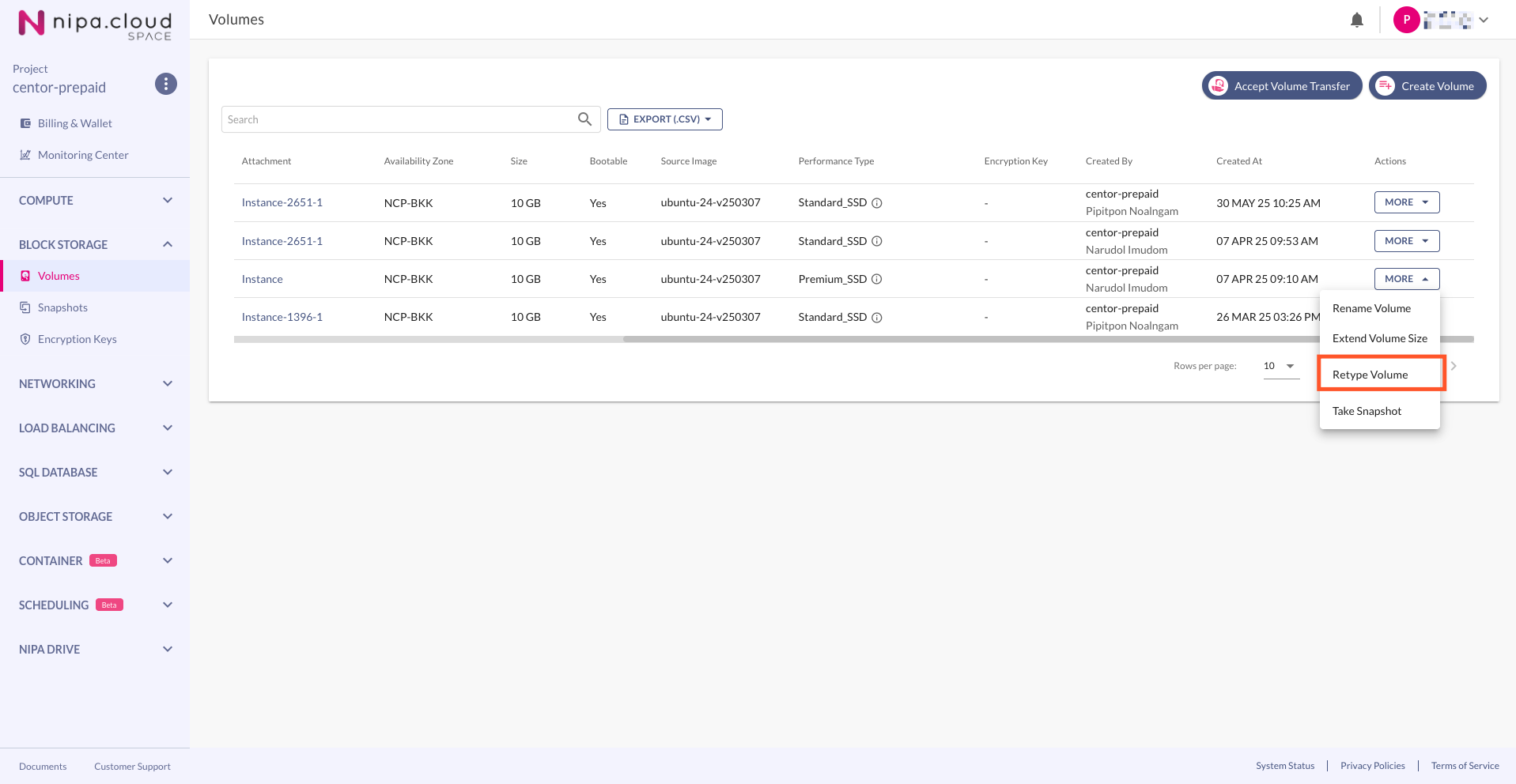This screenshot has height=784, width=1516.
Task: Open the Monitoring Center page
Action: point(82,155)
